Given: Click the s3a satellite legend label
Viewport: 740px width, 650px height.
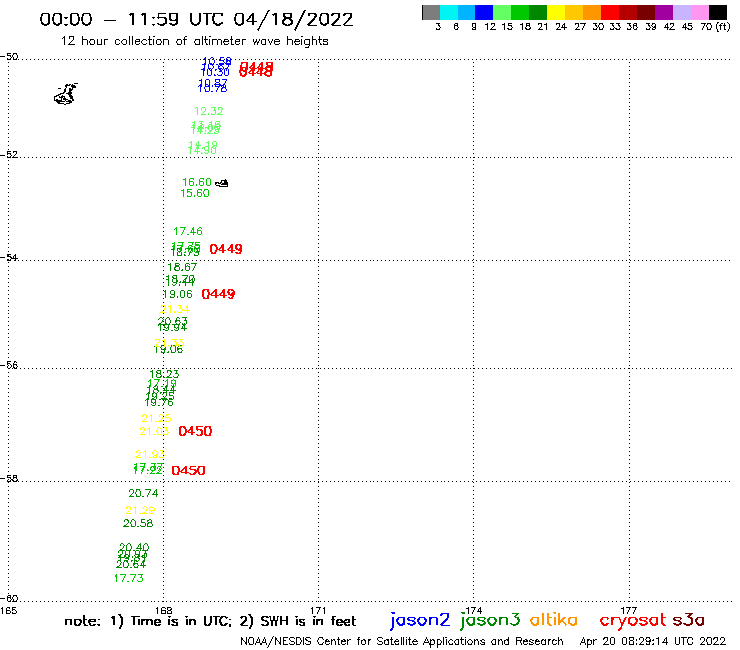Looking at the screenshot, I should click(x=688, y=620).
